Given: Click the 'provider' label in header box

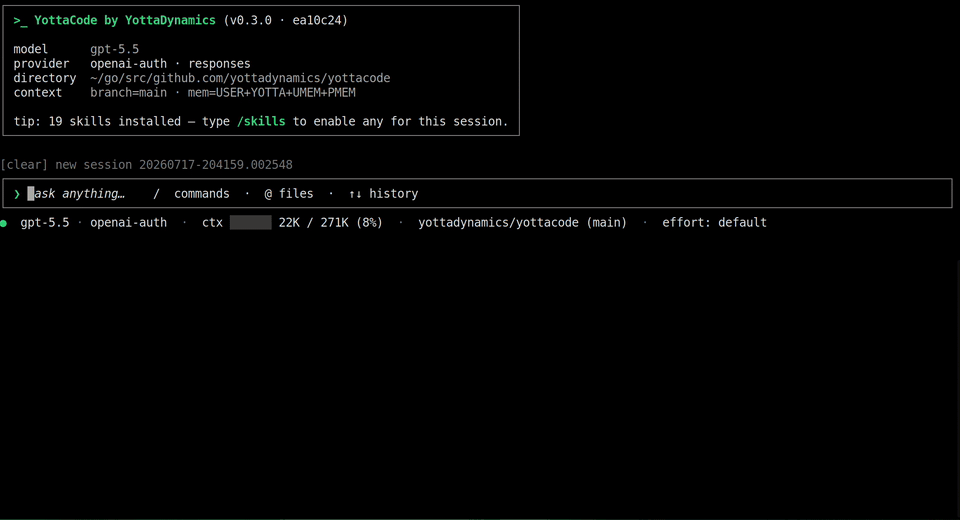Looking at the screenshot, I should (x=41, y=64).
